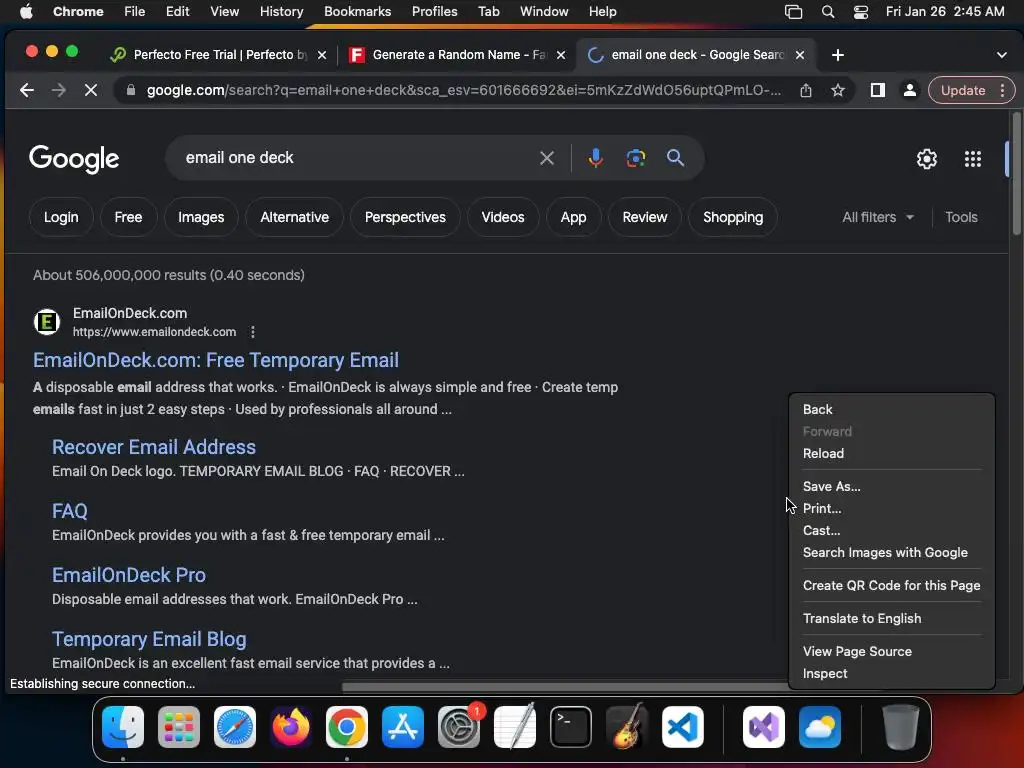Open the History menu

point(281,12)
